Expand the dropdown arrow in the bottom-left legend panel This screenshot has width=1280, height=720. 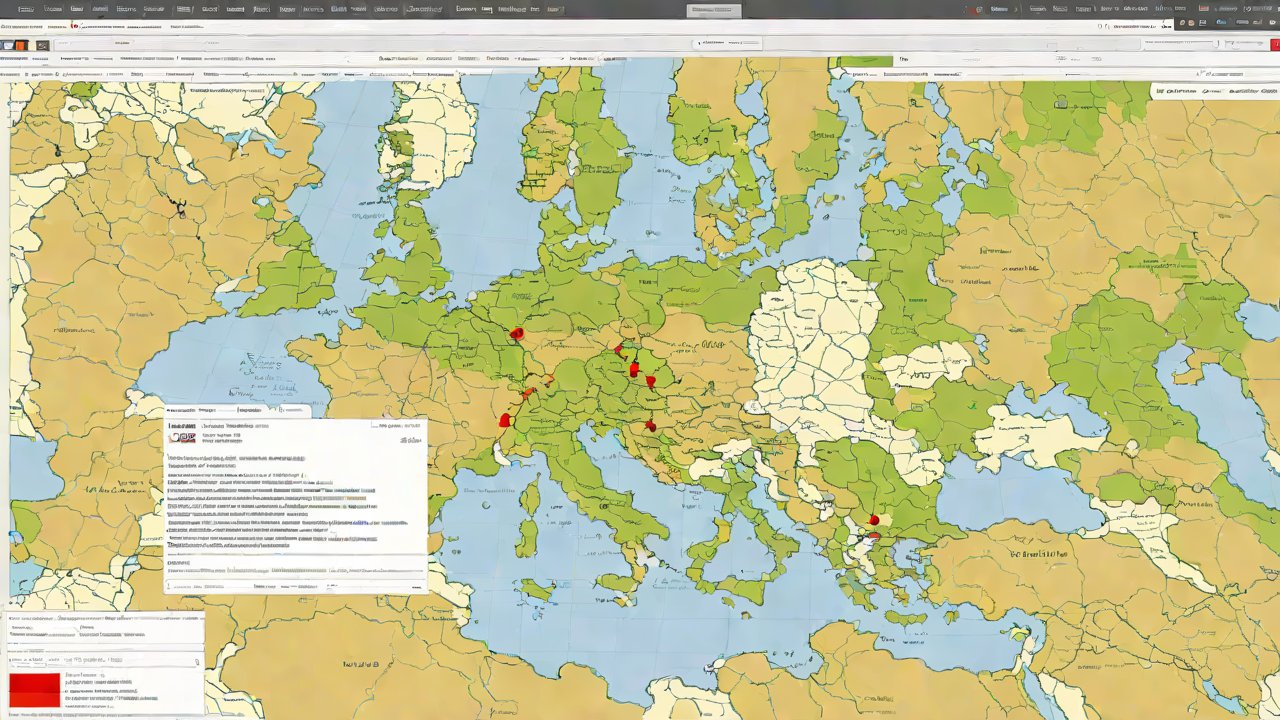click(196, 662)
